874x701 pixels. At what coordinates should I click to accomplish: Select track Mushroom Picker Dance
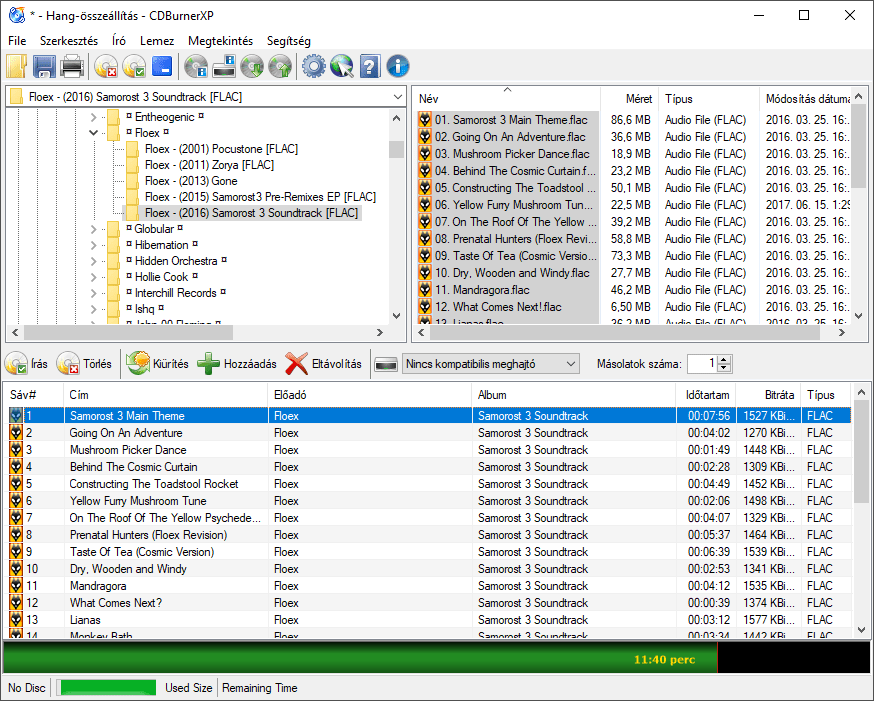[128, 450]
